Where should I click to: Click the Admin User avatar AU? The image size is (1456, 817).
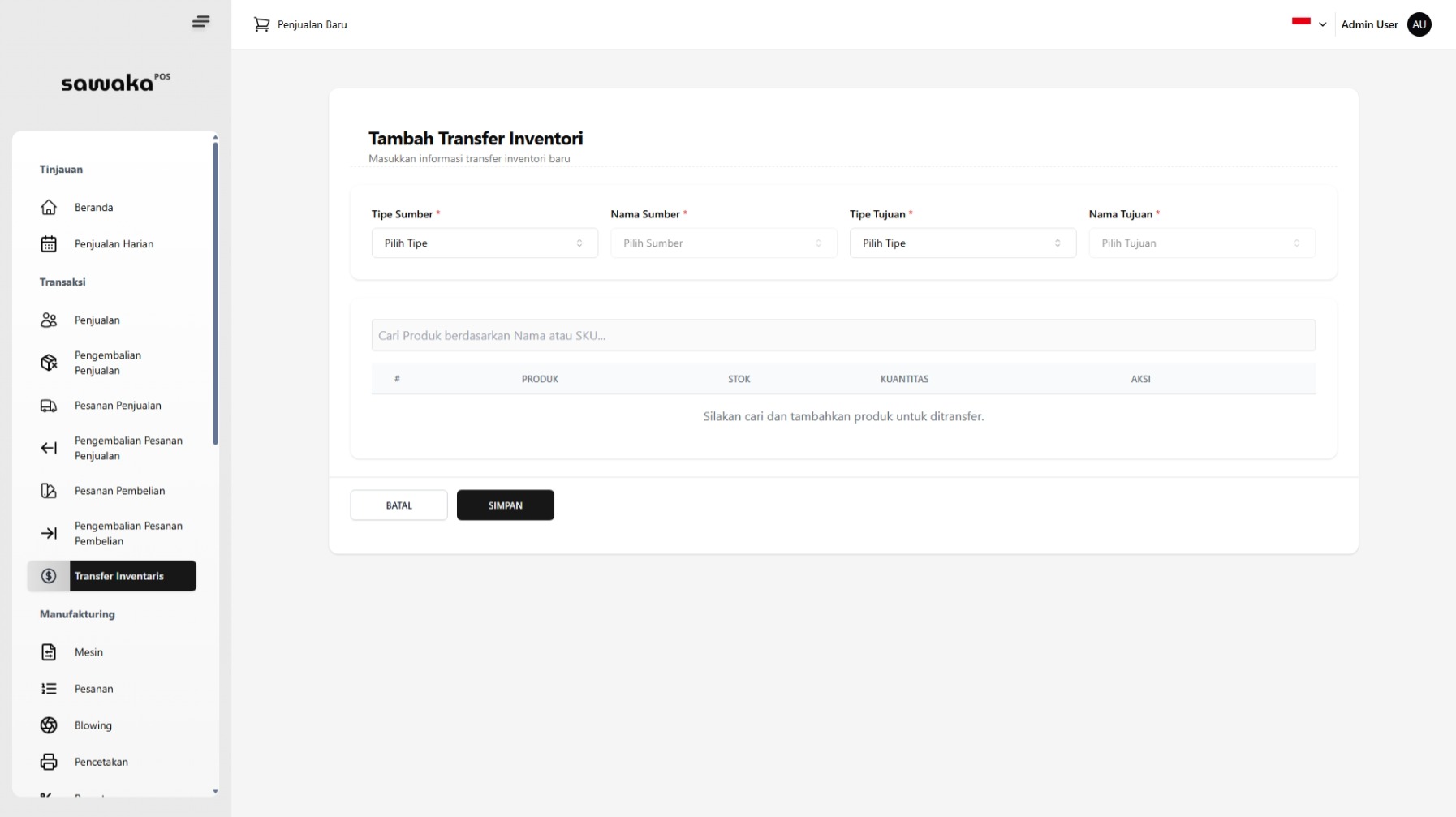click(x=1419, y=24)
